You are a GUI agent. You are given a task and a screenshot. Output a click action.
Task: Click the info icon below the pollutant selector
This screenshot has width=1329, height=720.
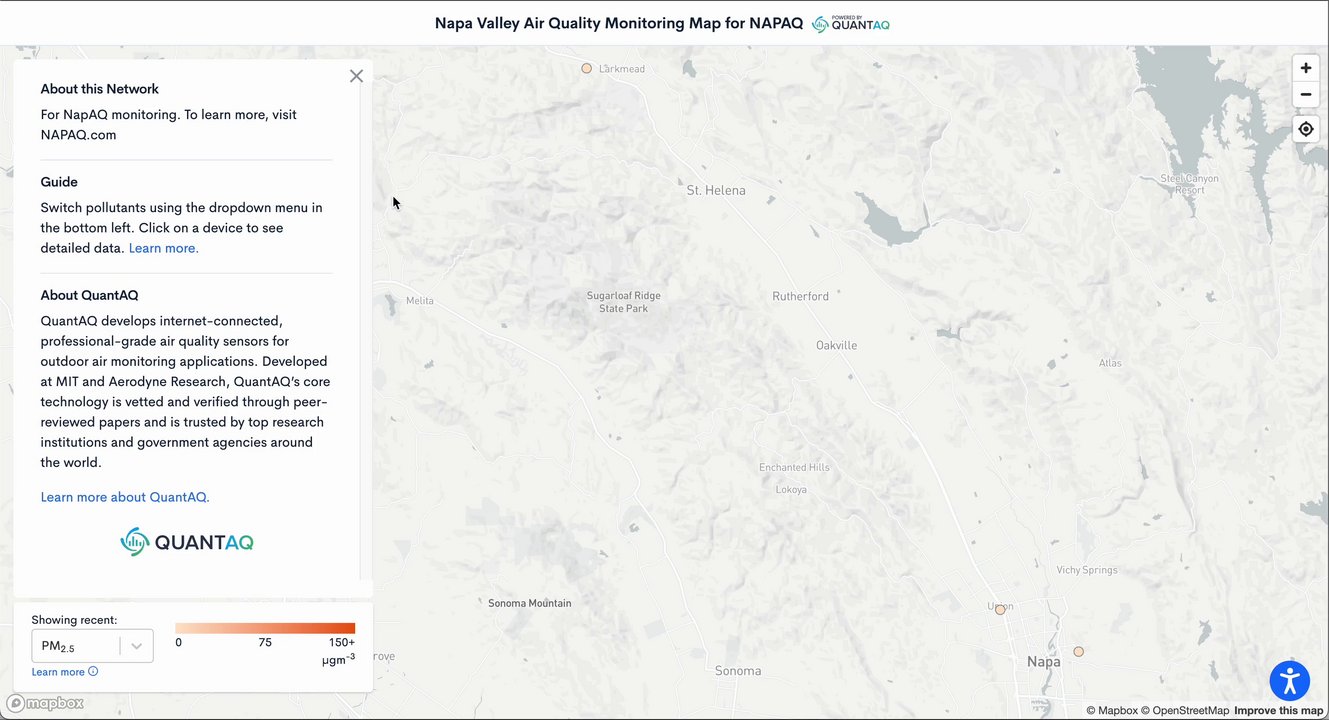93,672
